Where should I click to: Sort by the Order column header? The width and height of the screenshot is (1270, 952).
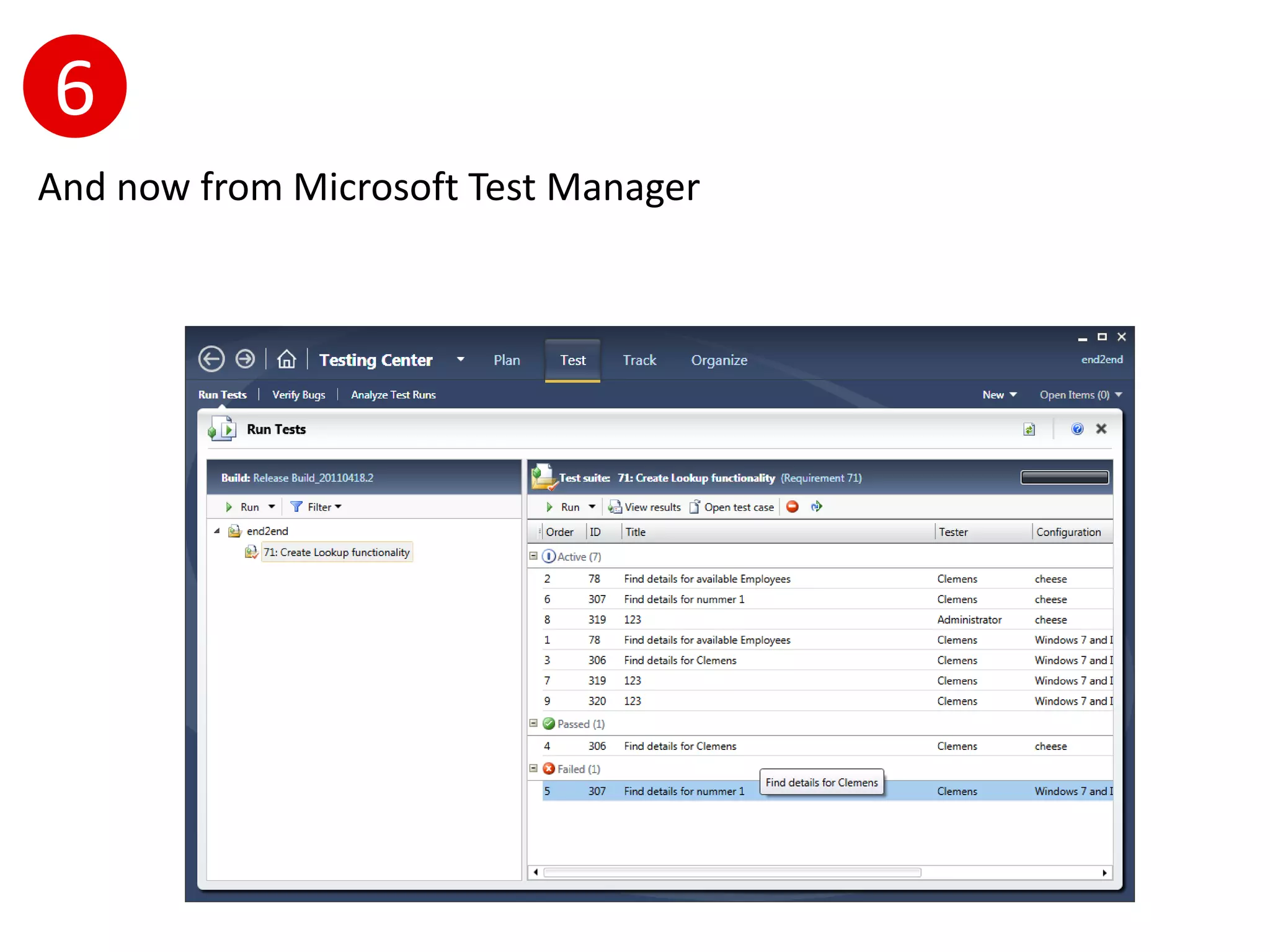coord(562,532)
